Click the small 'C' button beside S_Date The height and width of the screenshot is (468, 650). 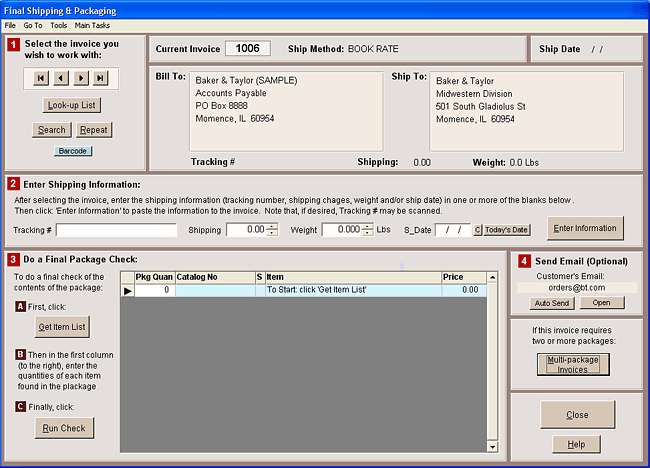[x=477, y=230]
